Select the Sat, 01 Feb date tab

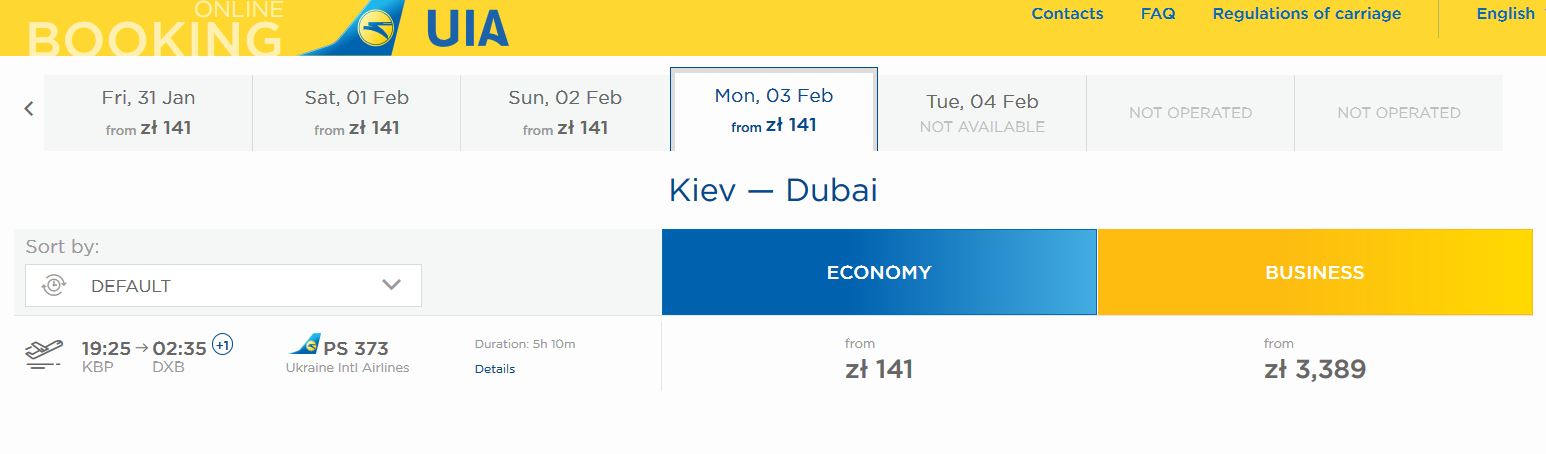pyautogui.click(x=357, y=113)
